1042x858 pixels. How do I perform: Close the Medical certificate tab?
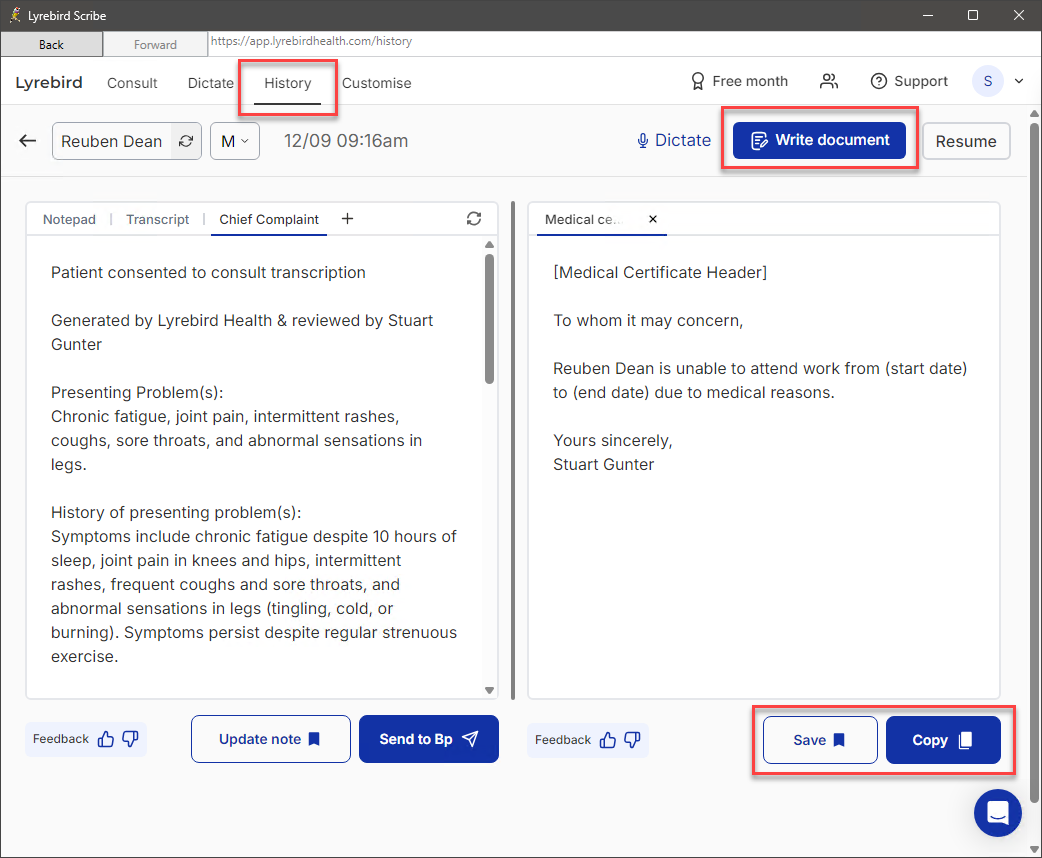(653, 219)
